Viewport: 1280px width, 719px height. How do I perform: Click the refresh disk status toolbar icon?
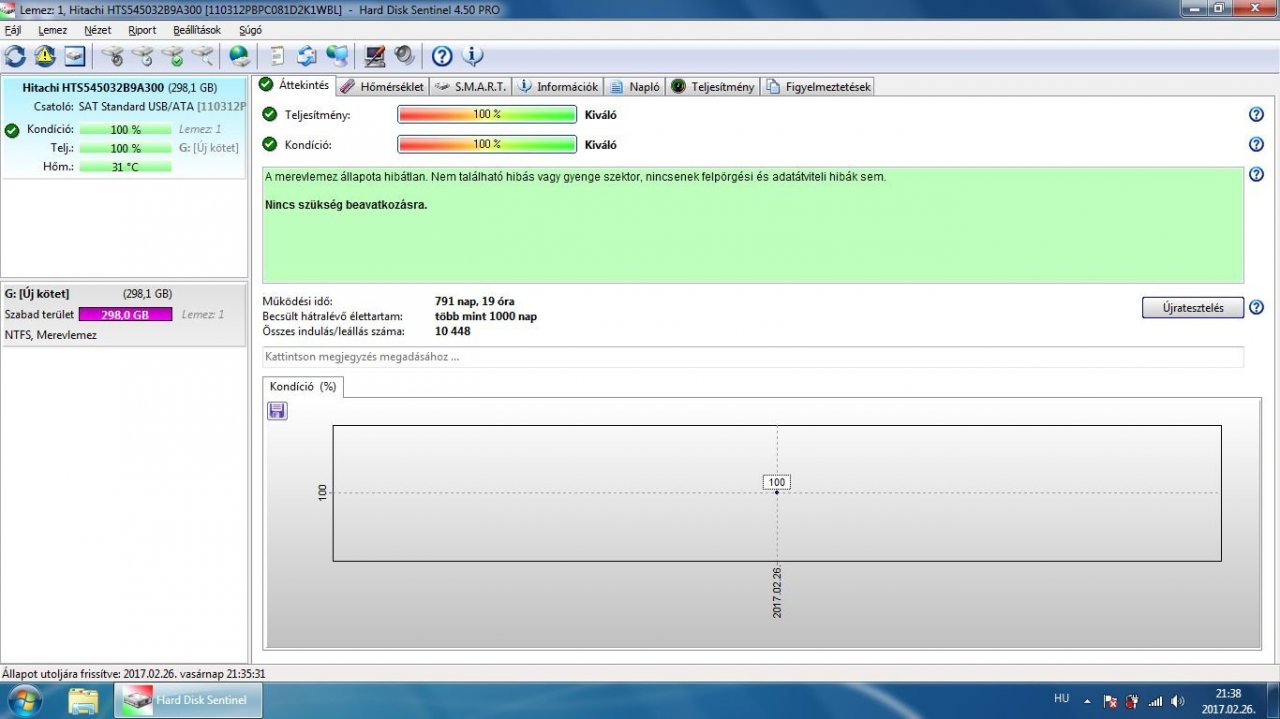15,56
